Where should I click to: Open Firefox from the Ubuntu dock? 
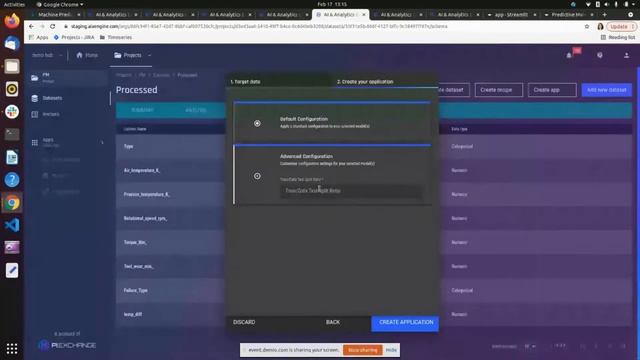pyautogui.click(x=12, y=20)
